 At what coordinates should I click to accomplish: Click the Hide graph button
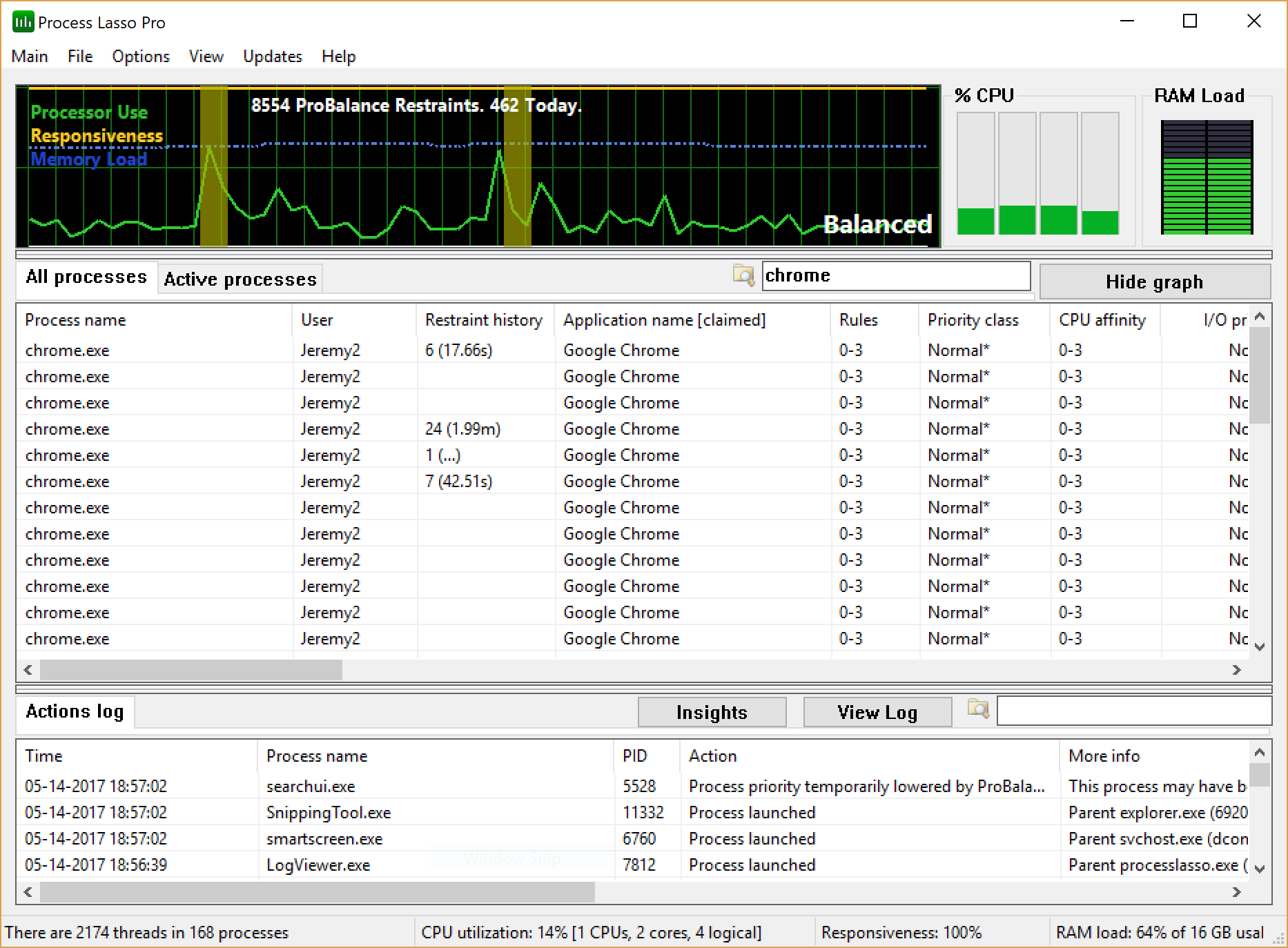(x=1154, y=282)
